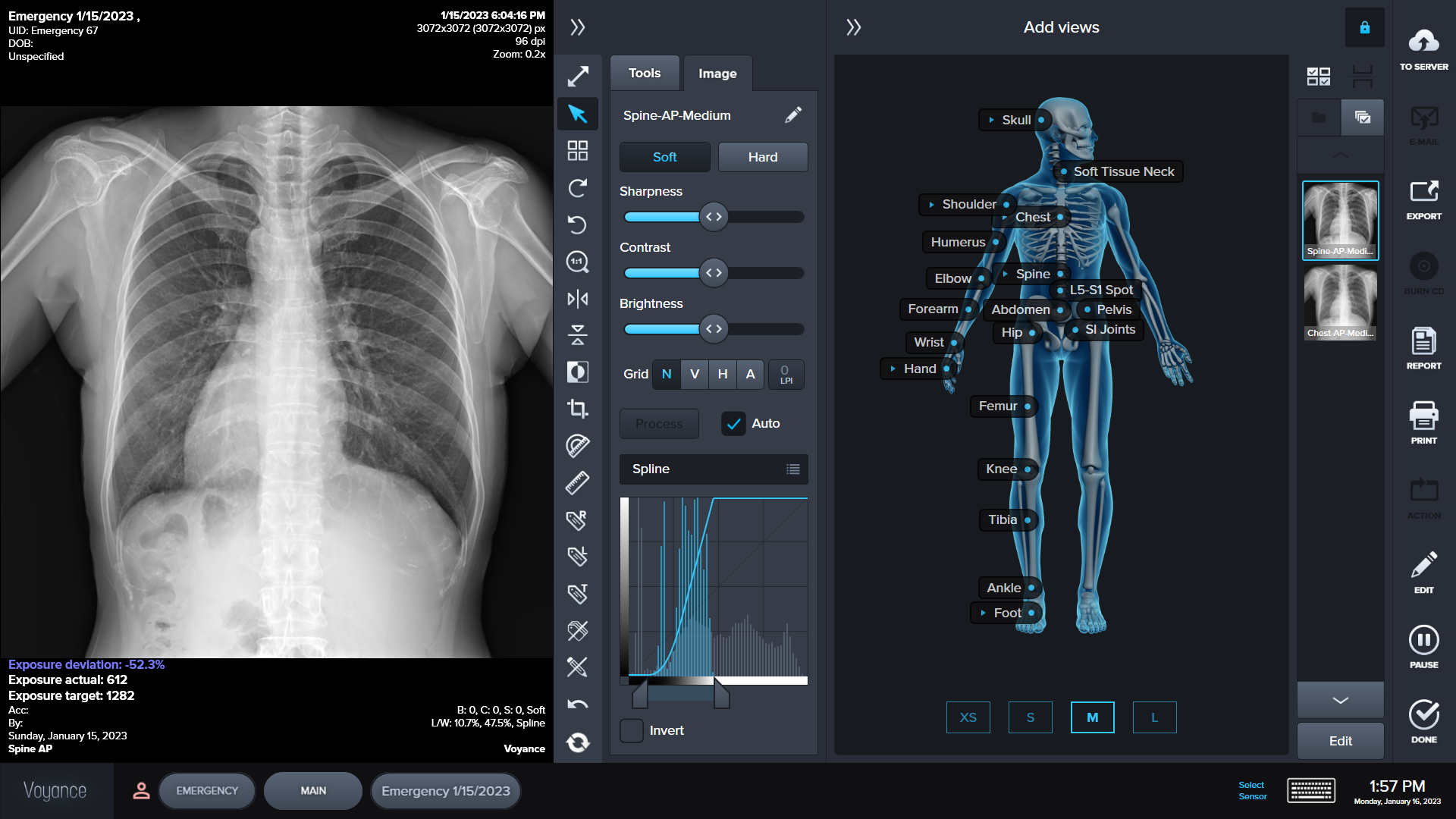
Task: Select the Hard processing button
Action: point(763,157)
